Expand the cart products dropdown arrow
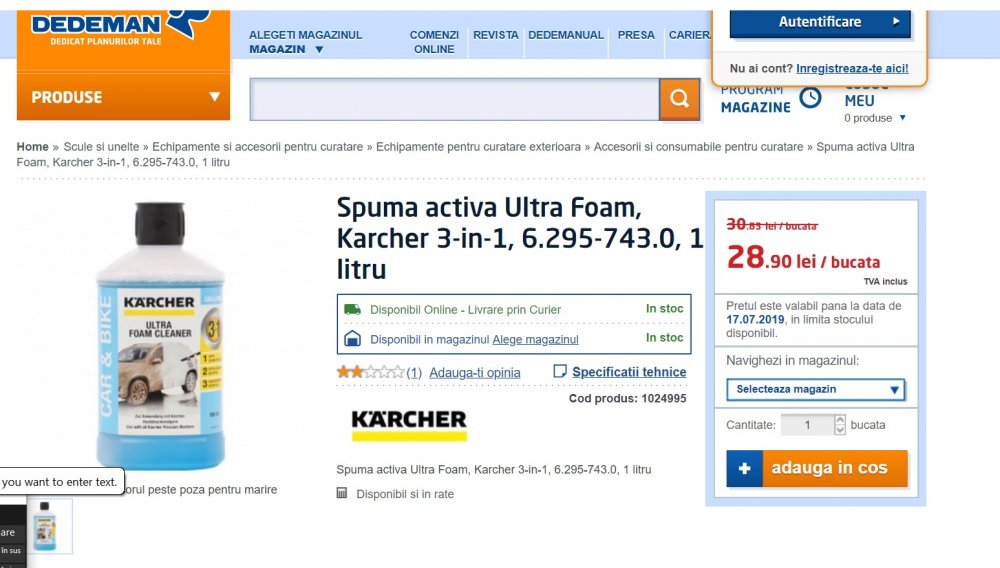The width and height of the screenshot is (1000, 568). [x=902, y=117]
